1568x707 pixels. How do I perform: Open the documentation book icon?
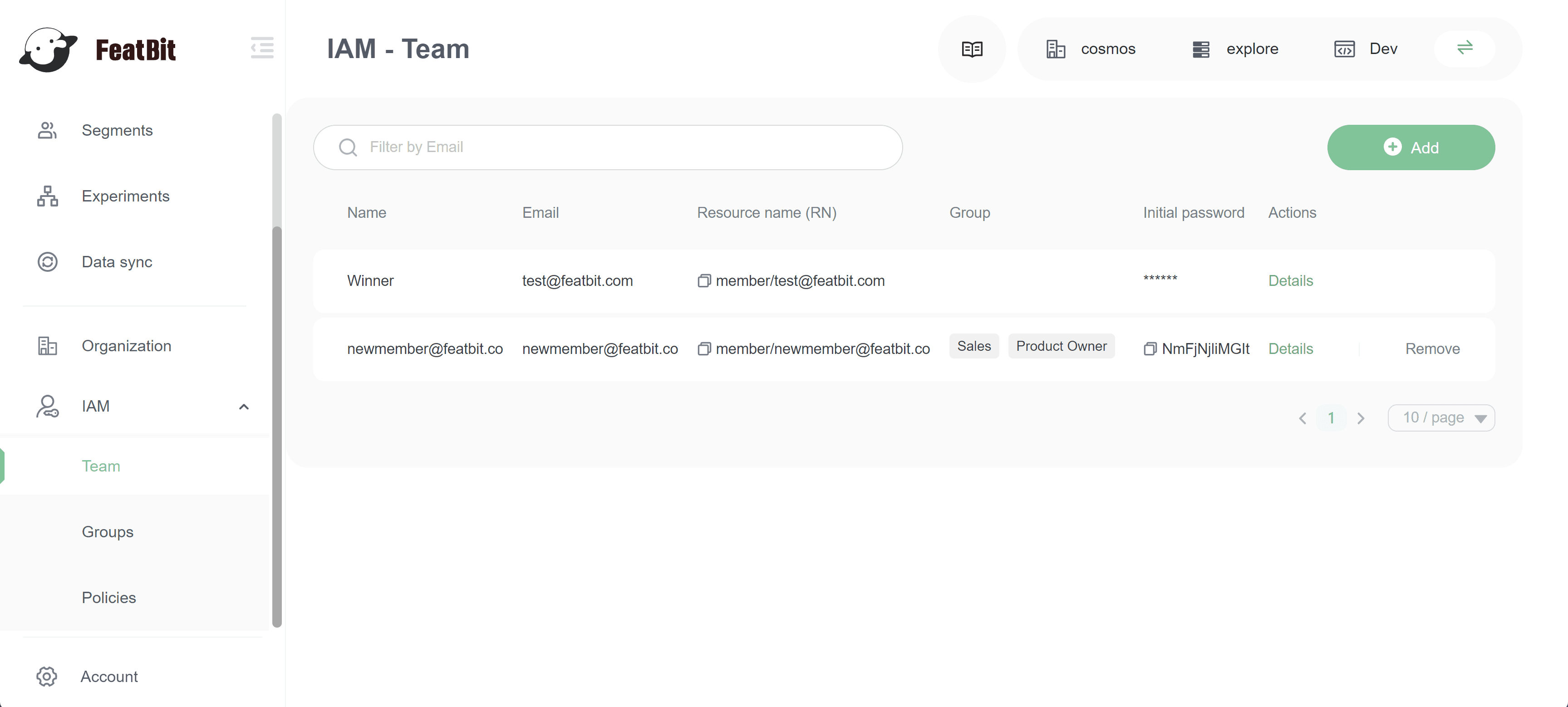point(972,49)
